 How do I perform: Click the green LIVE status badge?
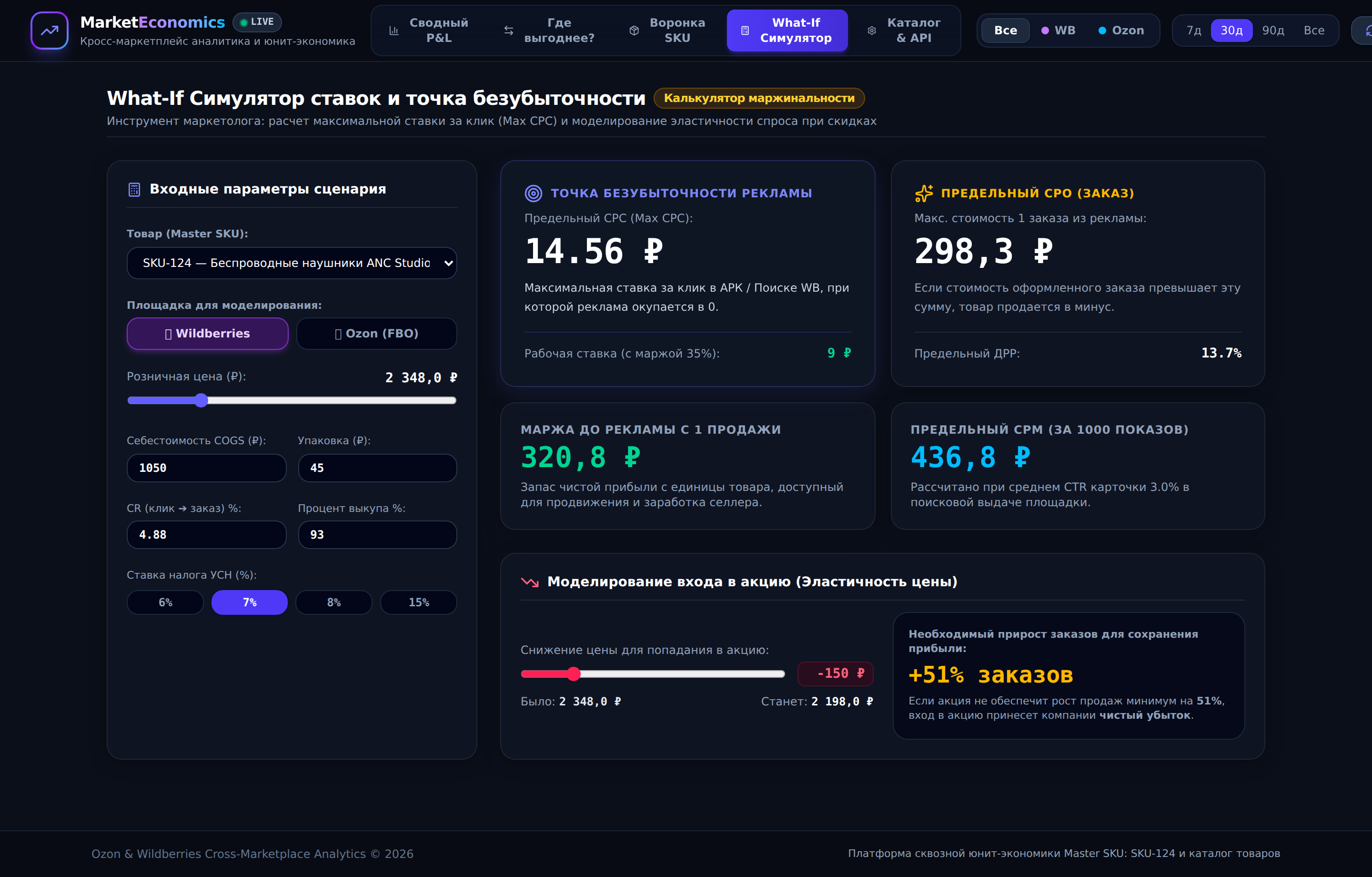click(257, 21)
